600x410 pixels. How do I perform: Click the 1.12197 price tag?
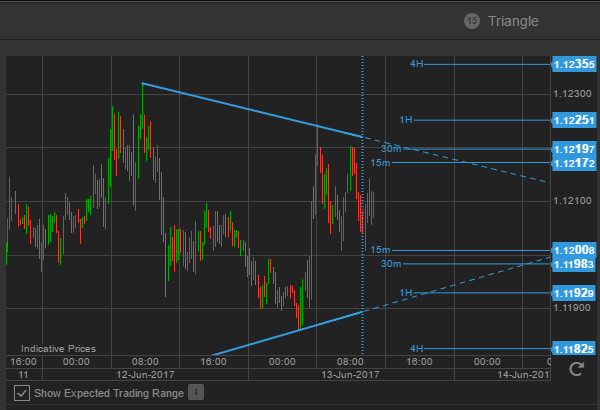573,149
